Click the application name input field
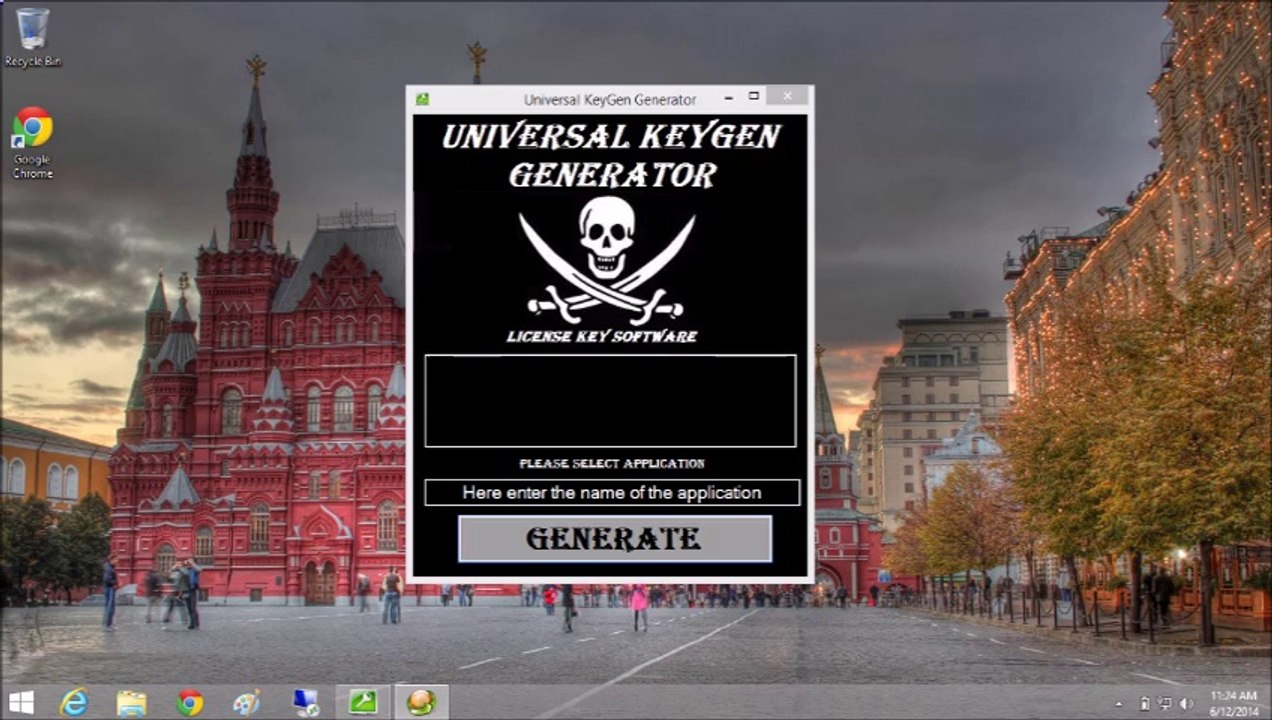1272x720 pixels. pos(612,492)
